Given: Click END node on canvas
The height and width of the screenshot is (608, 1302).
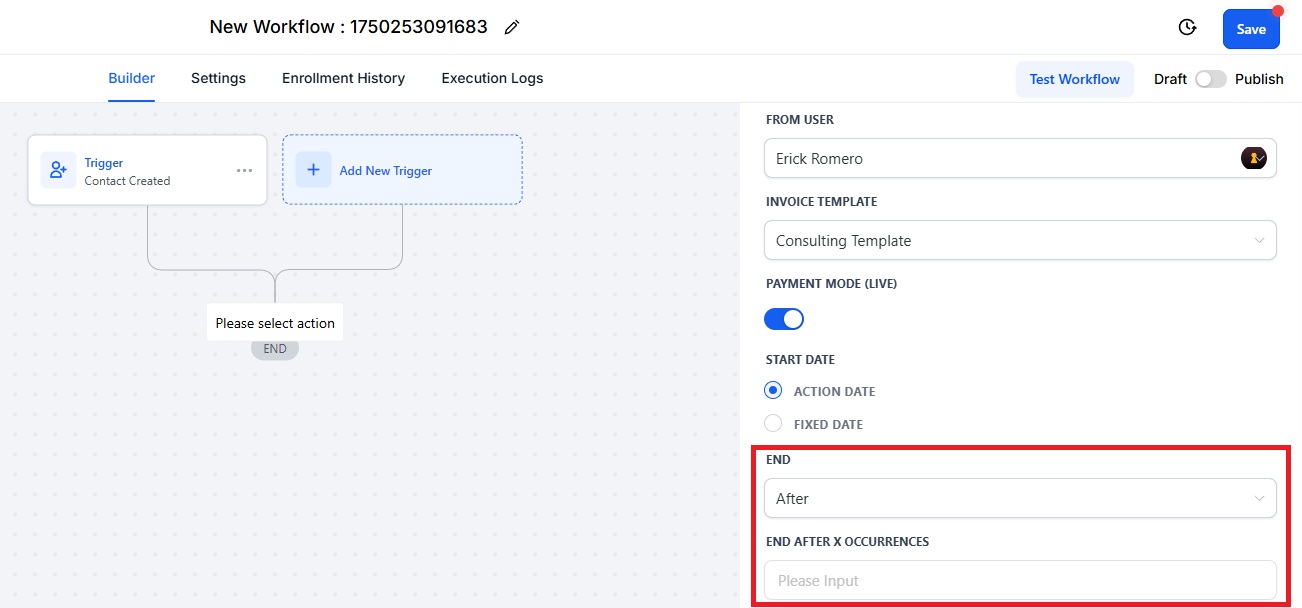Looking at the screenshot, I should pyautogui.click(x=275, y=349).
